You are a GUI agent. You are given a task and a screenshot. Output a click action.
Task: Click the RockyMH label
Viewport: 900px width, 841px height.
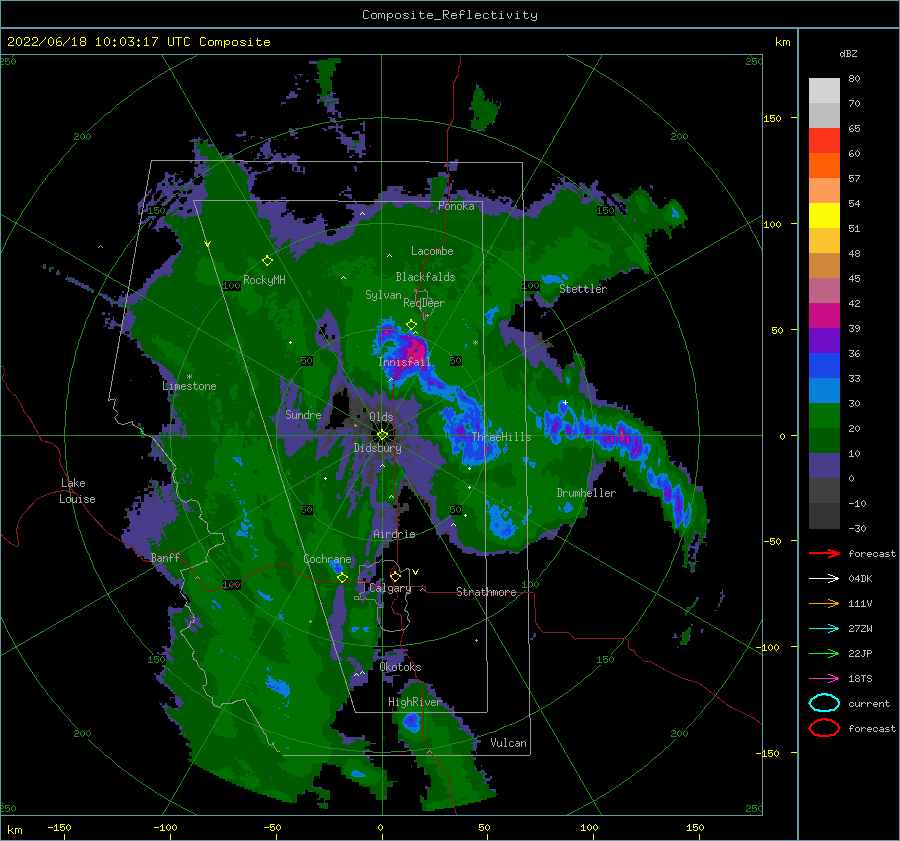pos(264,280)
